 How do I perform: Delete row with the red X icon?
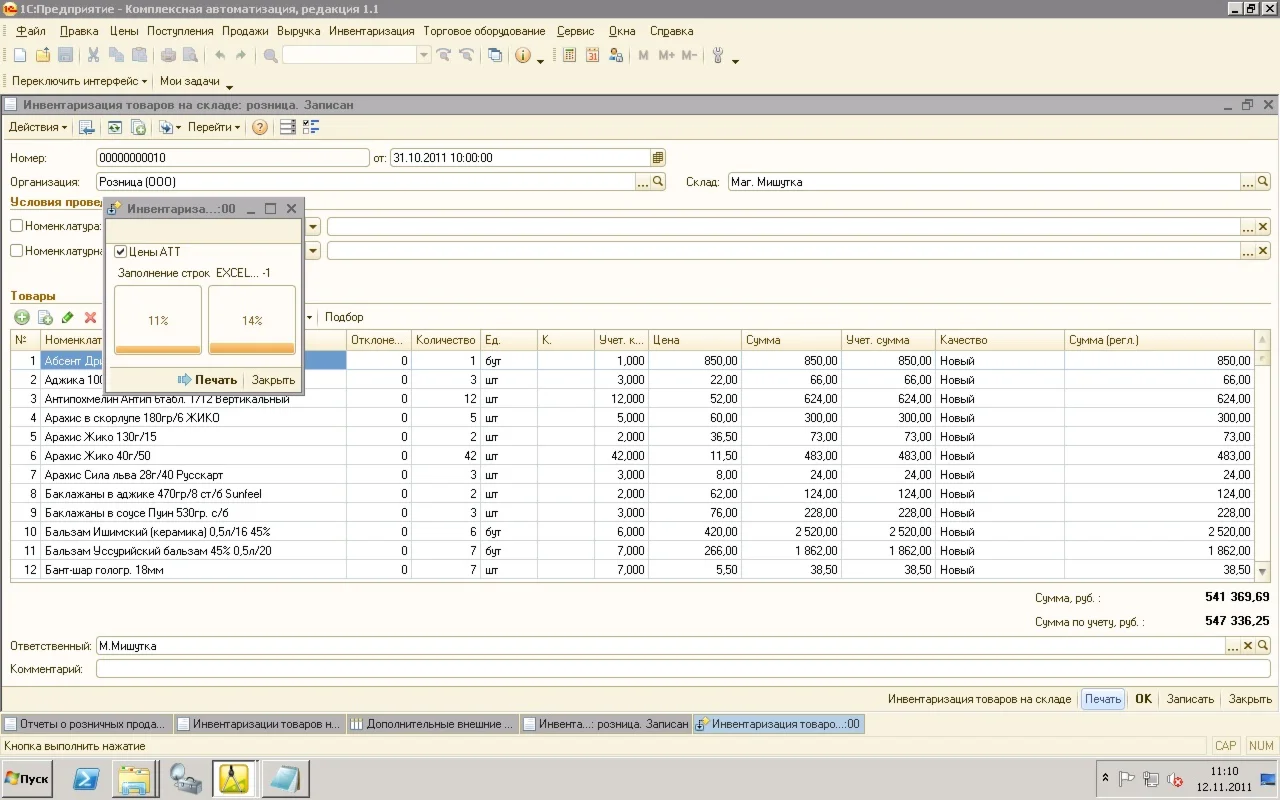[90, 317]
